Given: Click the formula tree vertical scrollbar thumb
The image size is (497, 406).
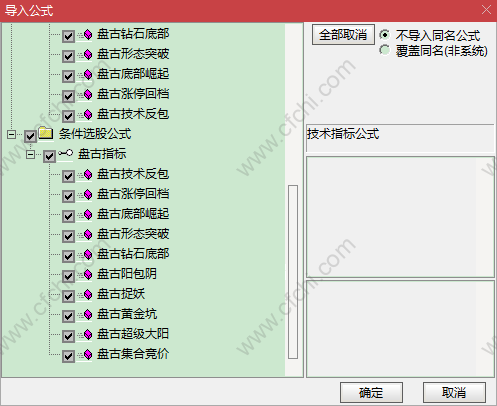Looking at the screenshot, I should point(293,272).
